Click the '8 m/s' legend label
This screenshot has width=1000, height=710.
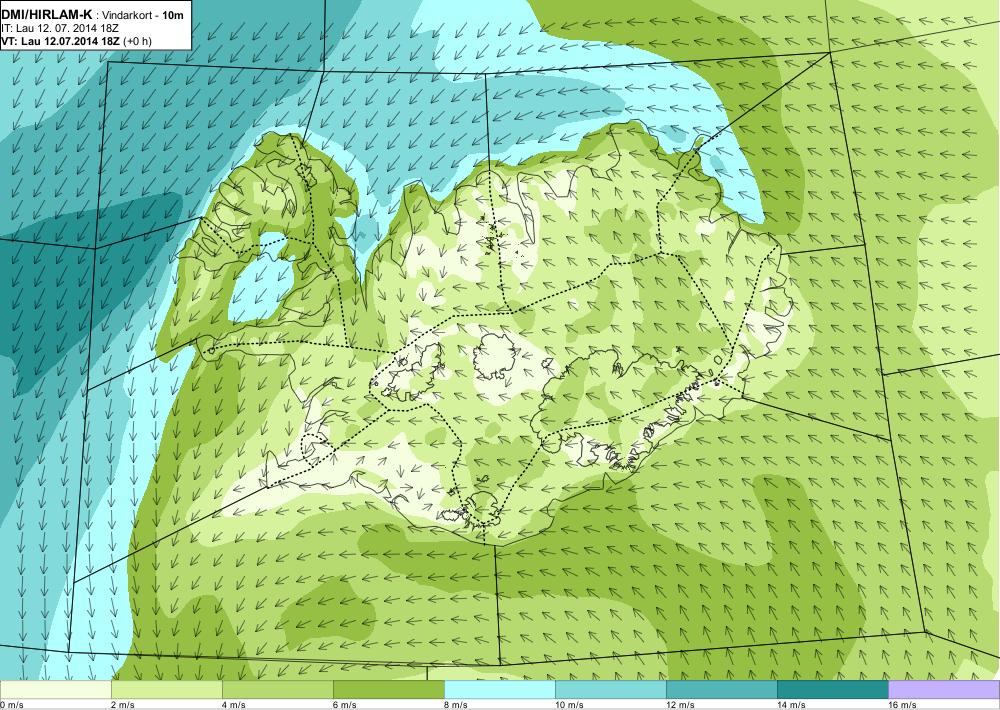point(456,705)
